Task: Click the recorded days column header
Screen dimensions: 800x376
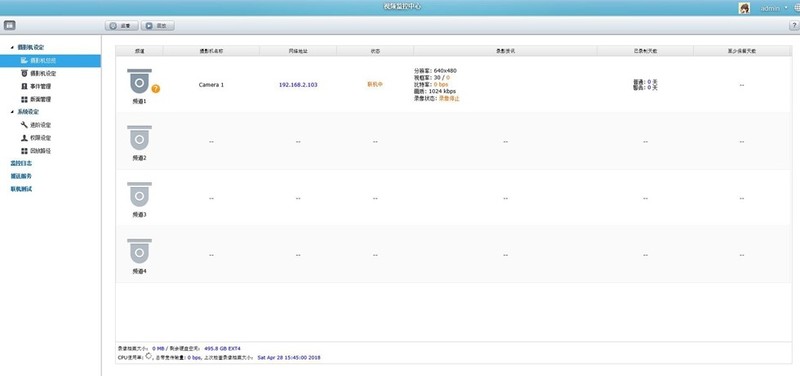Action: [645, 51]
